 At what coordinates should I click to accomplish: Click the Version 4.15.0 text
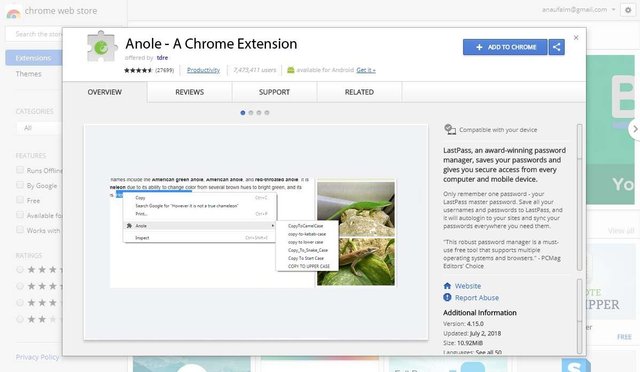tap(463, 323)
